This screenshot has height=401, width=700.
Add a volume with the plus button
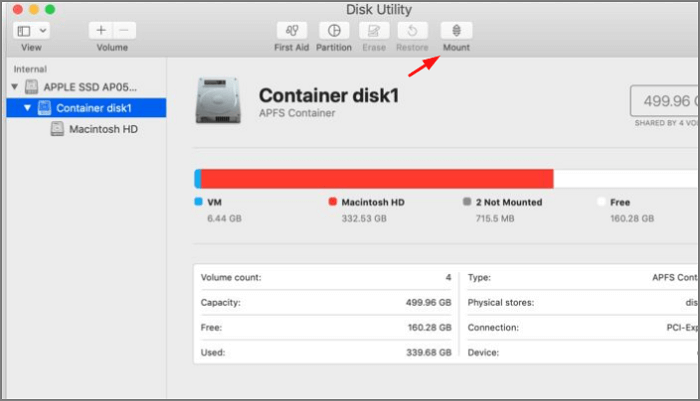pyautogui.click(x=101, y=31)
